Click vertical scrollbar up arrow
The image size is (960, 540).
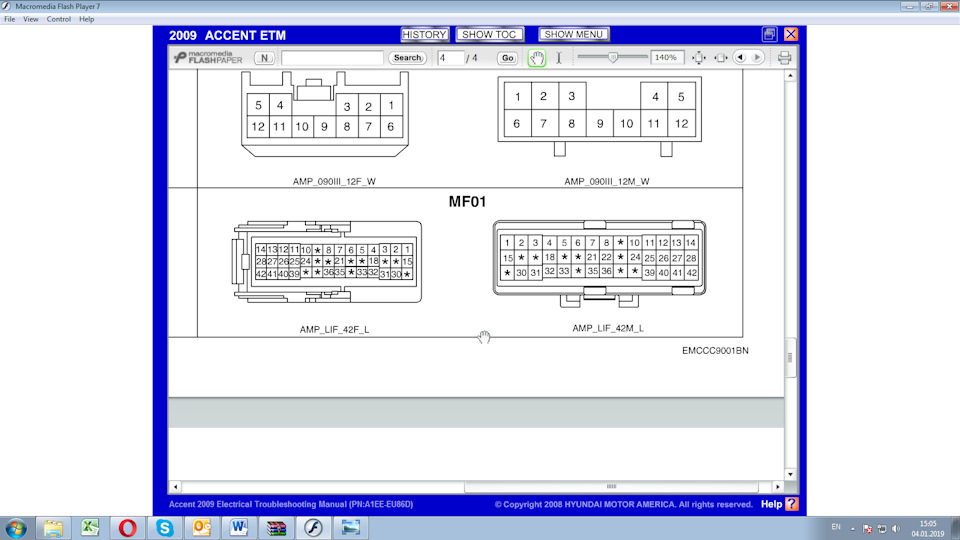[790, 76]
